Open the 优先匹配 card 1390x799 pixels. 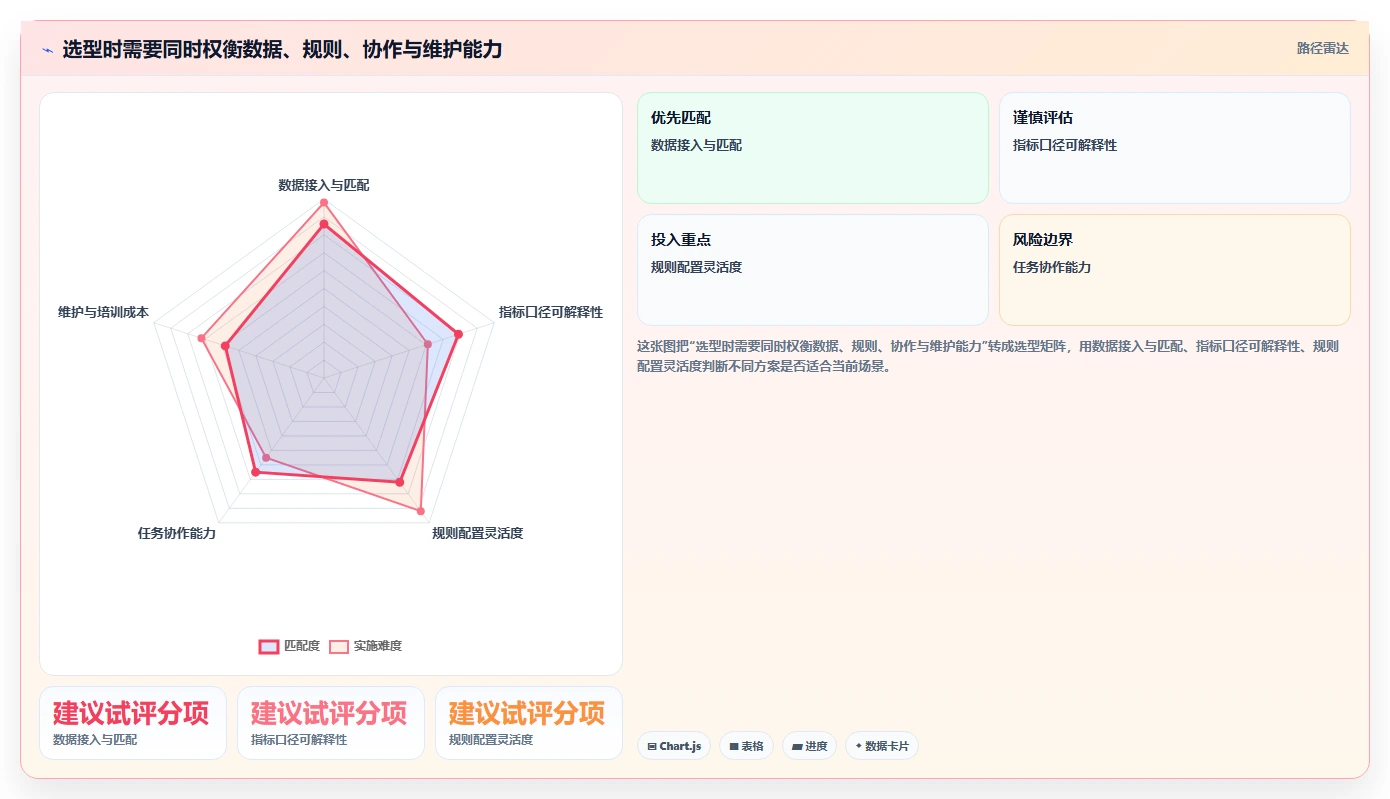[812, 148]
